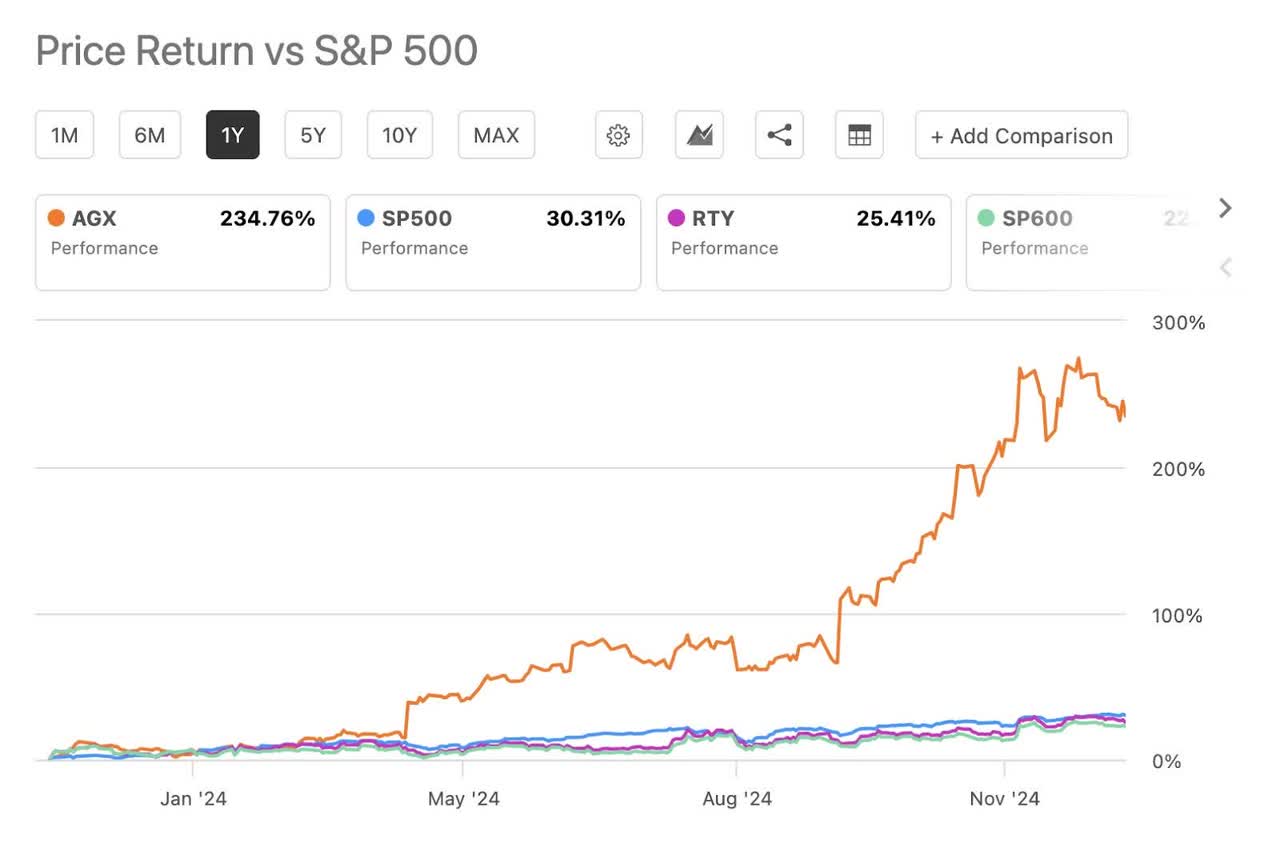Switch to table view of data
The image size is (1280, 856).
[x=858, y=135]
